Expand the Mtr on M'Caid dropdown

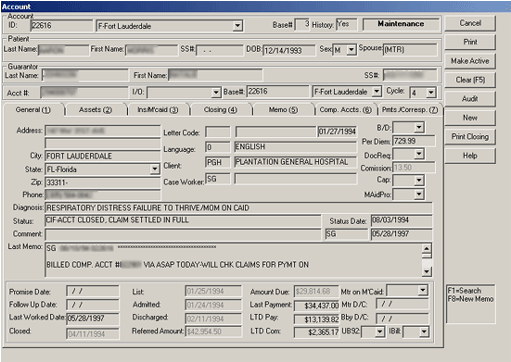click(x=423, y=291)
